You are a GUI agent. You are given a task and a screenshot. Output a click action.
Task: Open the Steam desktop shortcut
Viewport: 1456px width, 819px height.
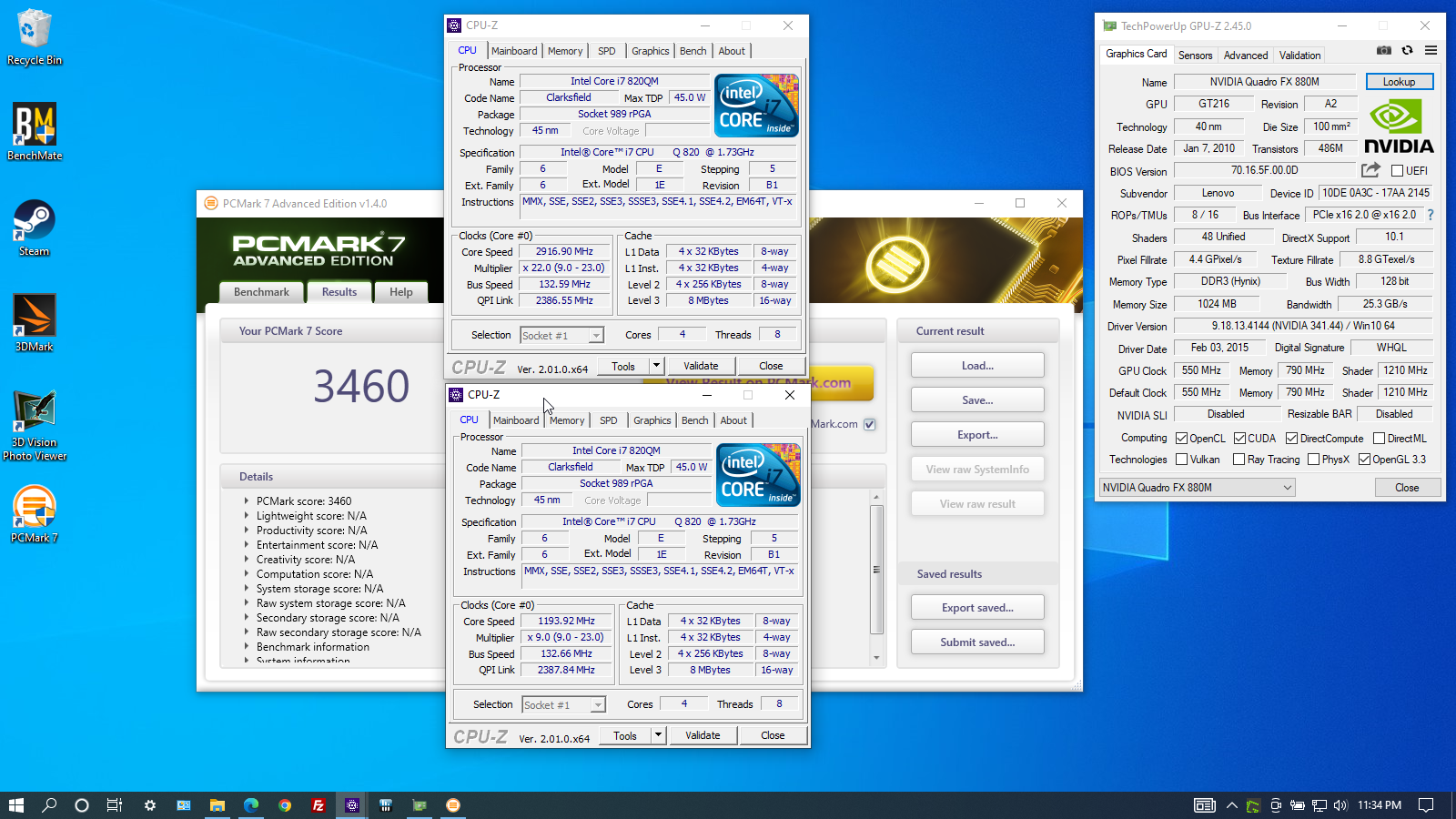[35, 228]
